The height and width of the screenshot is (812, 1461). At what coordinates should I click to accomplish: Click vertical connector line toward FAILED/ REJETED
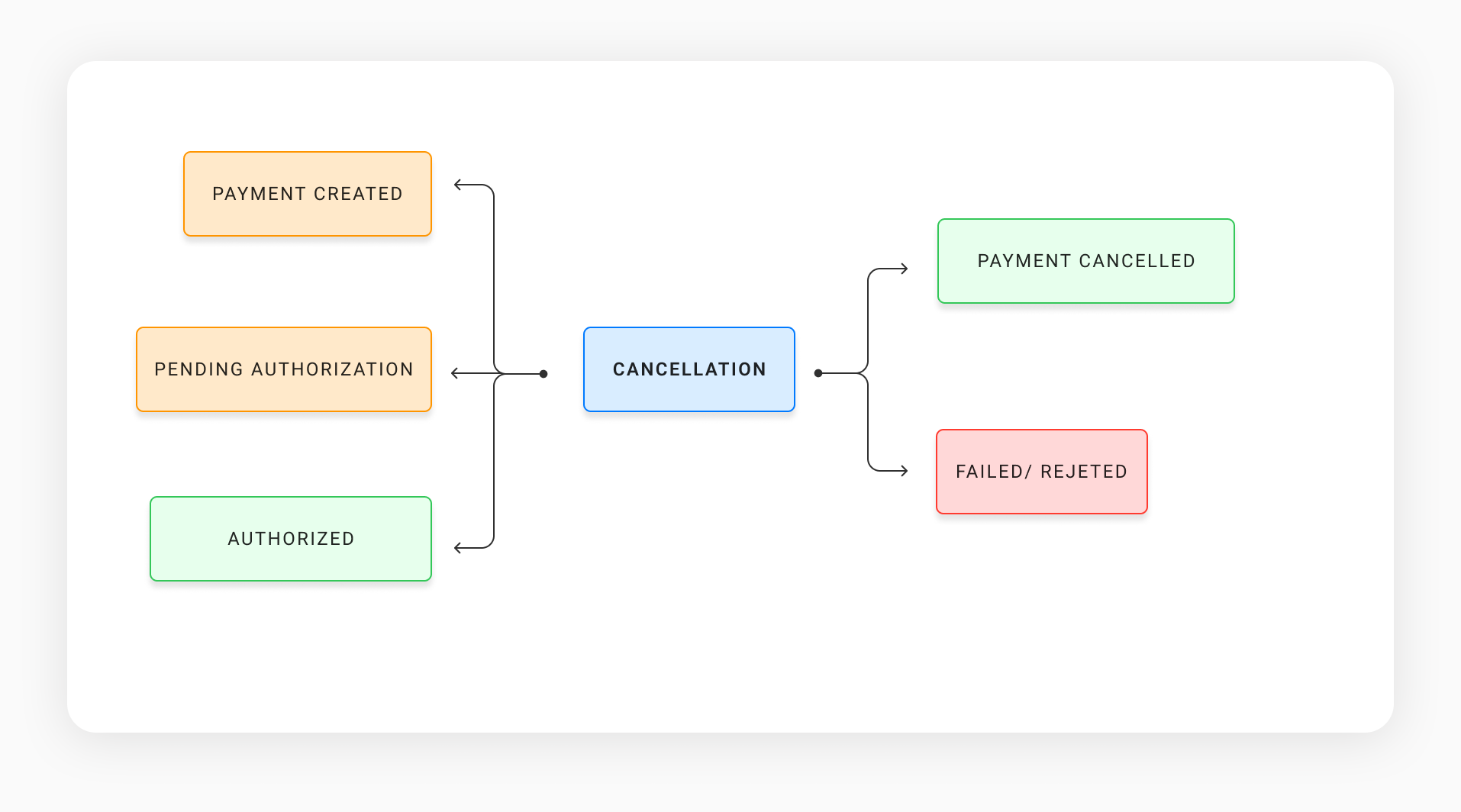[868, 424]
